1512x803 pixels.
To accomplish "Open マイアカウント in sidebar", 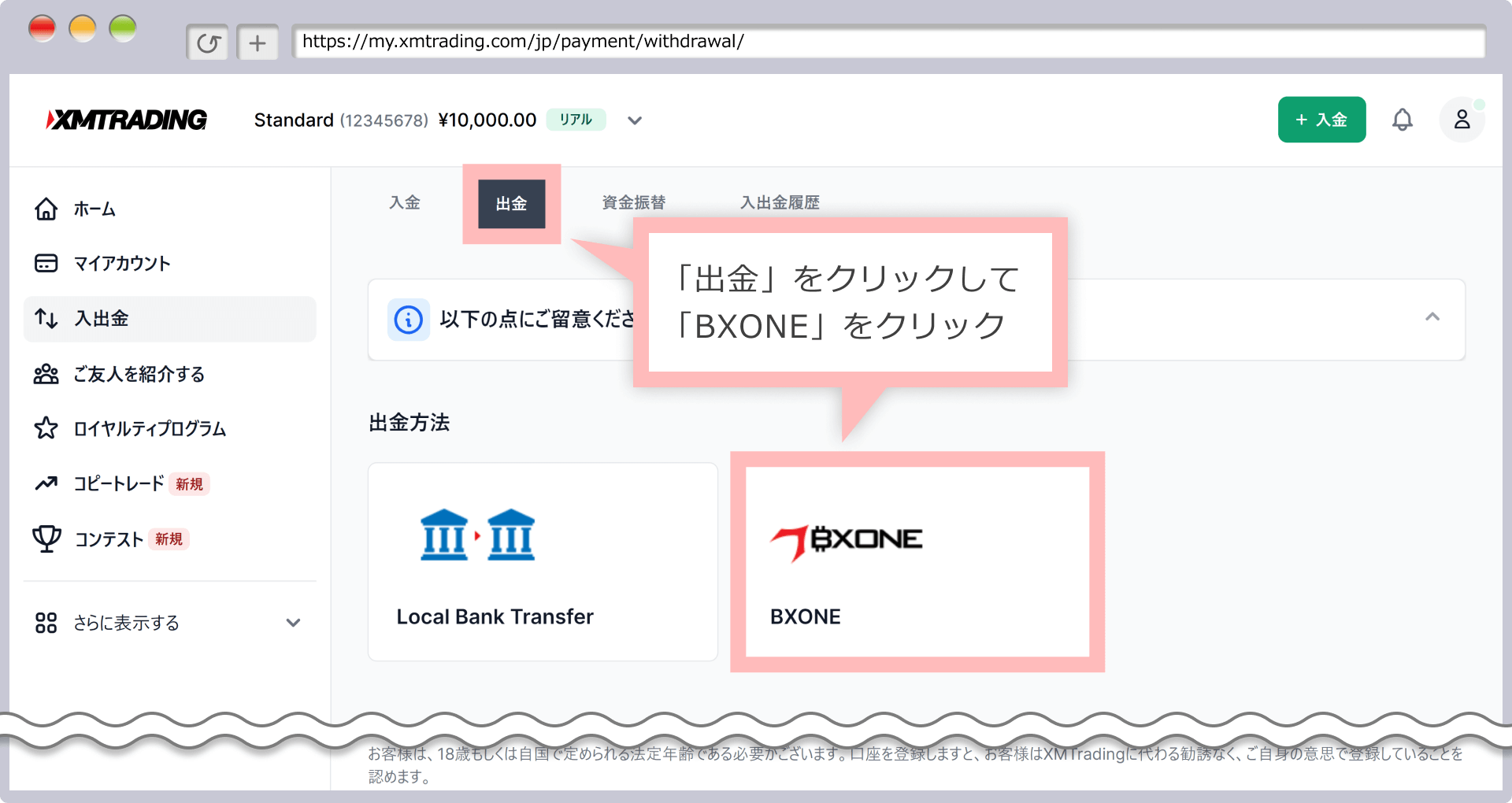I will click(x=121, y=264).
